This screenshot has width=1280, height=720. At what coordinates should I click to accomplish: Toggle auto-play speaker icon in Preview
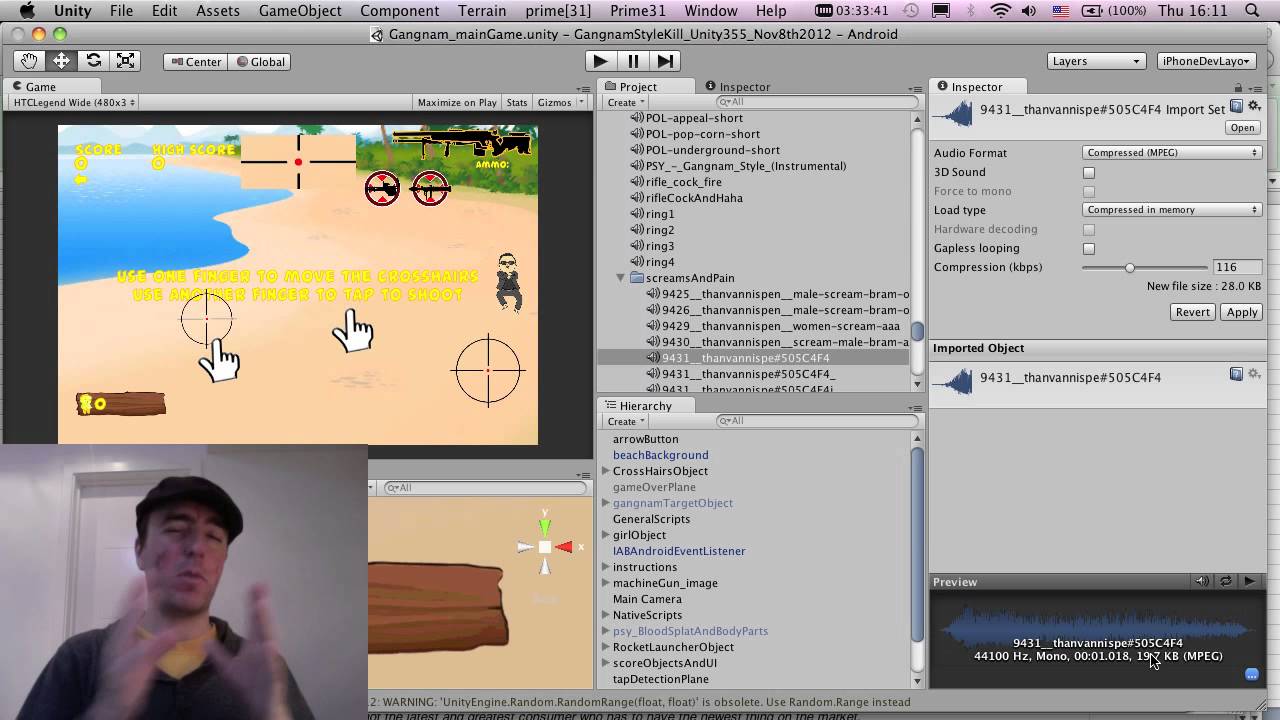[1202, 581]
